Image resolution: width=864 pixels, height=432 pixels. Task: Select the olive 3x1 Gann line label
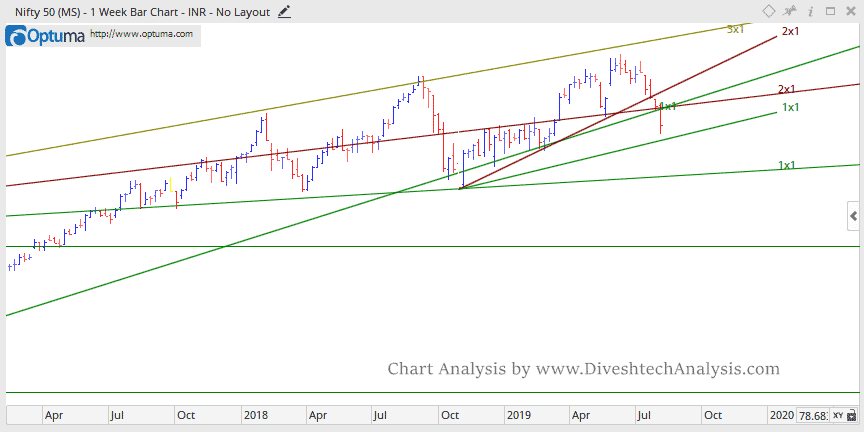[x=735, y=30]
